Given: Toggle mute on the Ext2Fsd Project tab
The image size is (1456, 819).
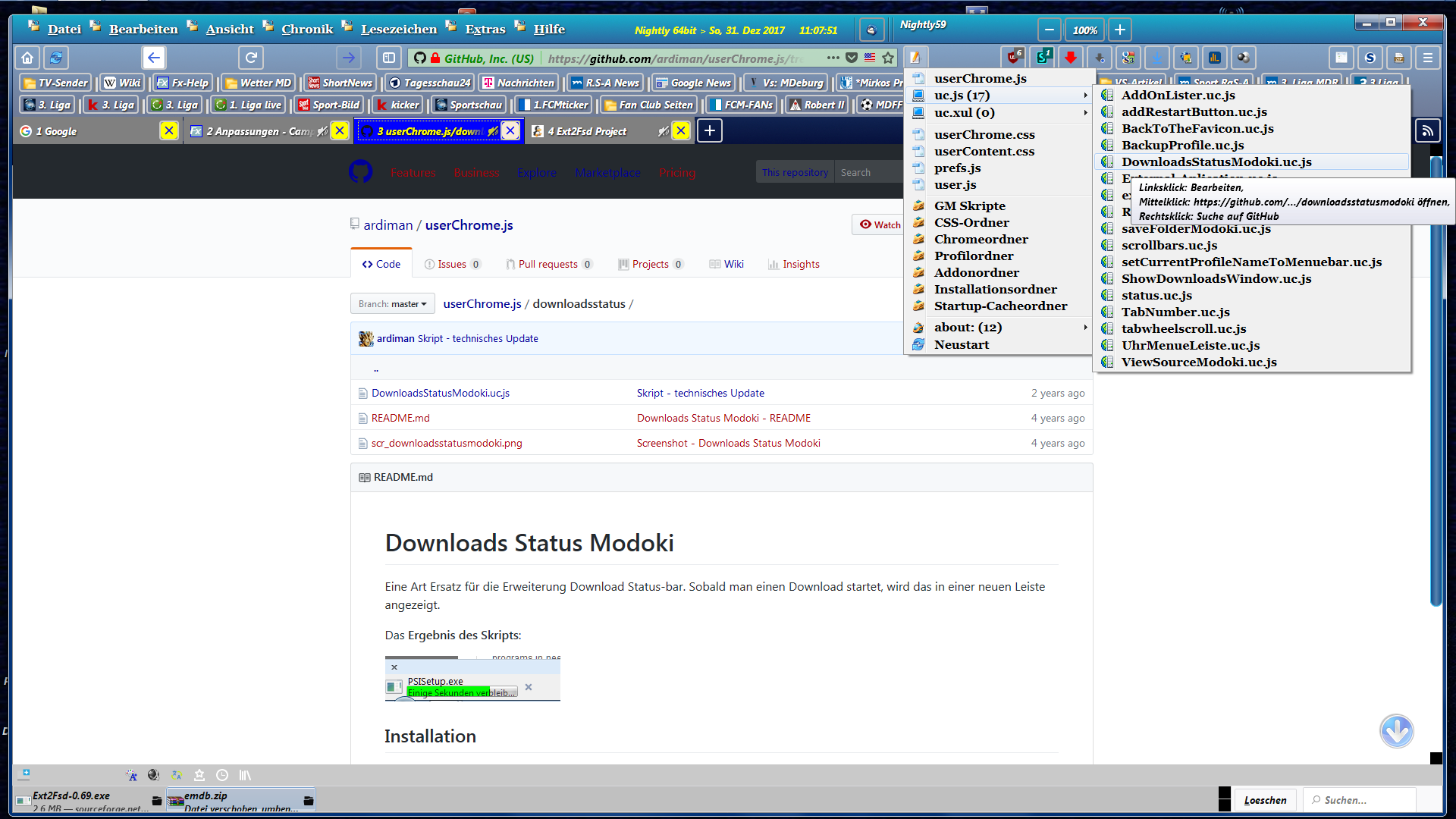Looking at the screenshot, I should coord(664,131).
